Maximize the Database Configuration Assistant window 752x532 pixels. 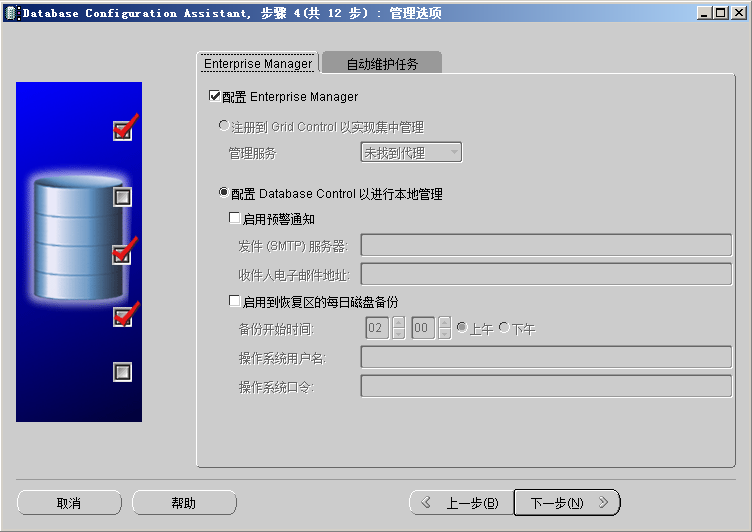point(720,13)
